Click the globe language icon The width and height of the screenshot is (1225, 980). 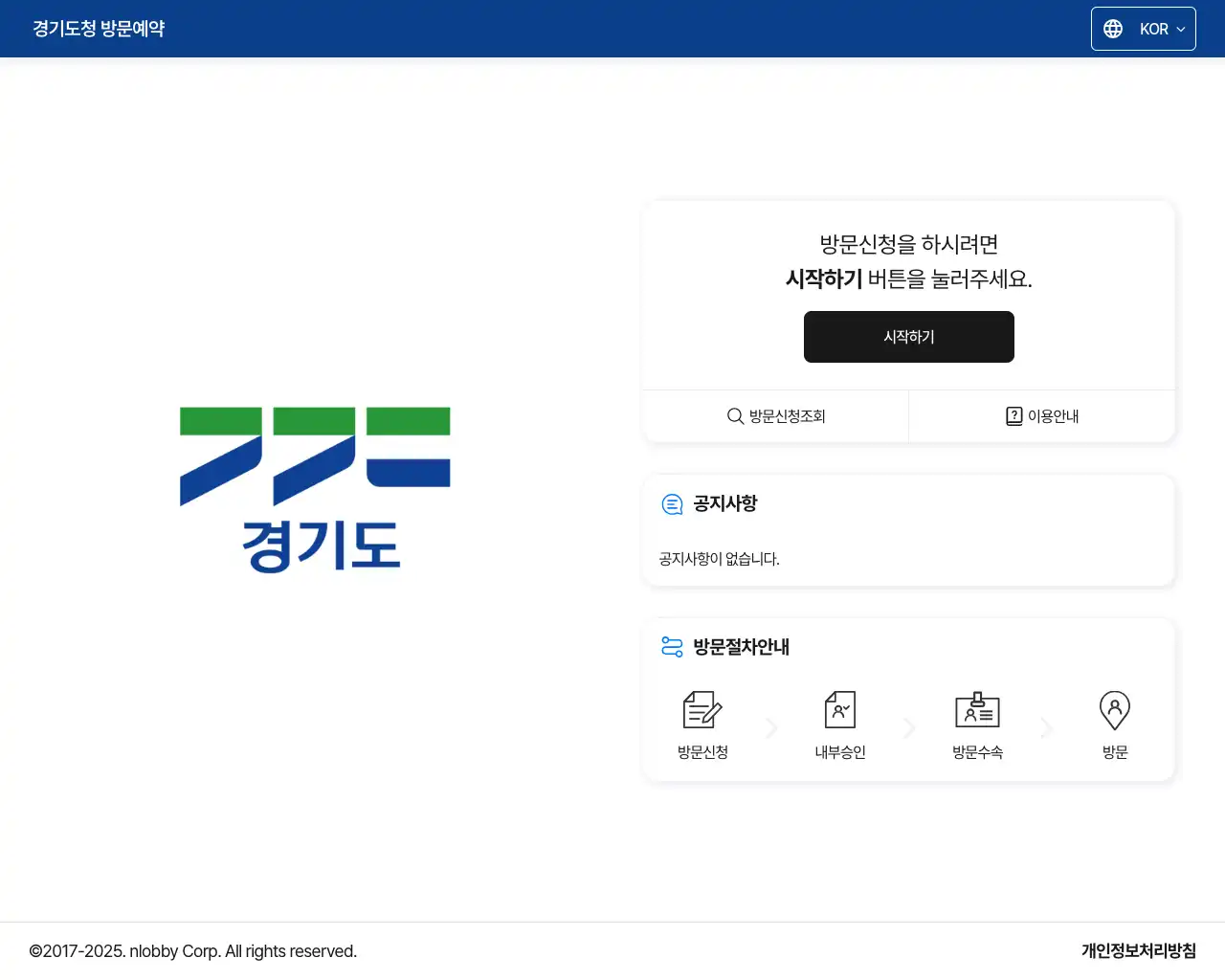[1113, 29]
